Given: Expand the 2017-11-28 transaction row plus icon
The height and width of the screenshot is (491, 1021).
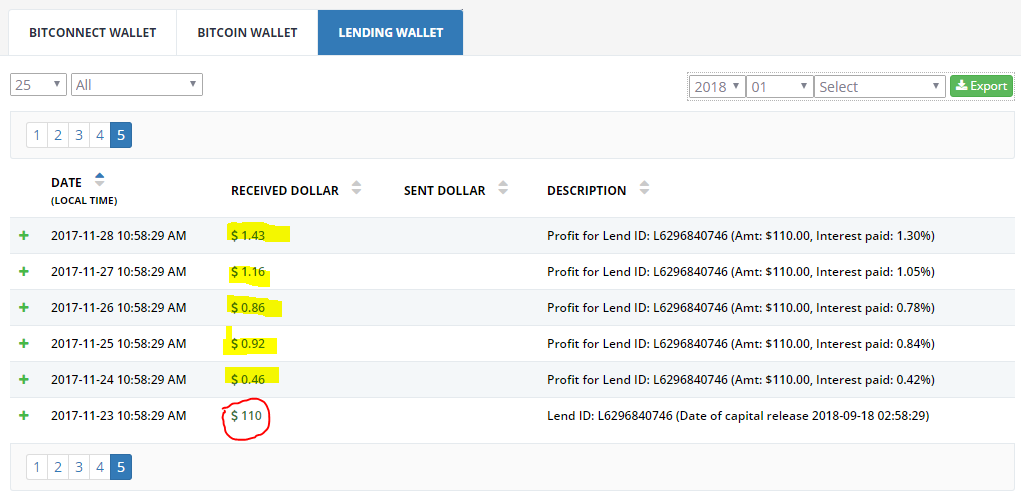Looking at the screenshot, I should click(x=24, y=236).
